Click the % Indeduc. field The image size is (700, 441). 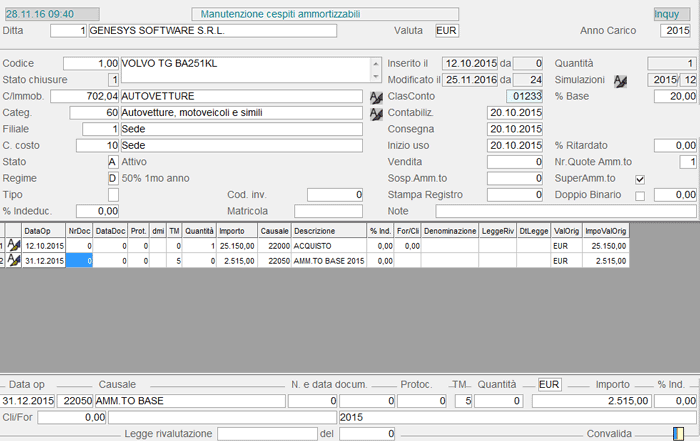point(97,211)
